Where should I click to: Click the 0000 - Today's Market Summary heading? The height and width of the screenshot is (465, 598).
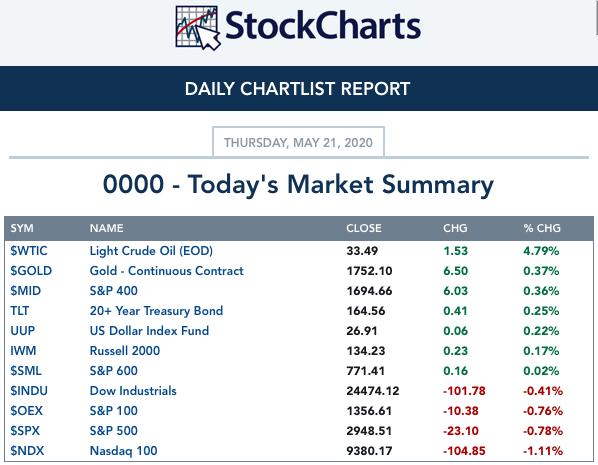click(x=298, y=185)
